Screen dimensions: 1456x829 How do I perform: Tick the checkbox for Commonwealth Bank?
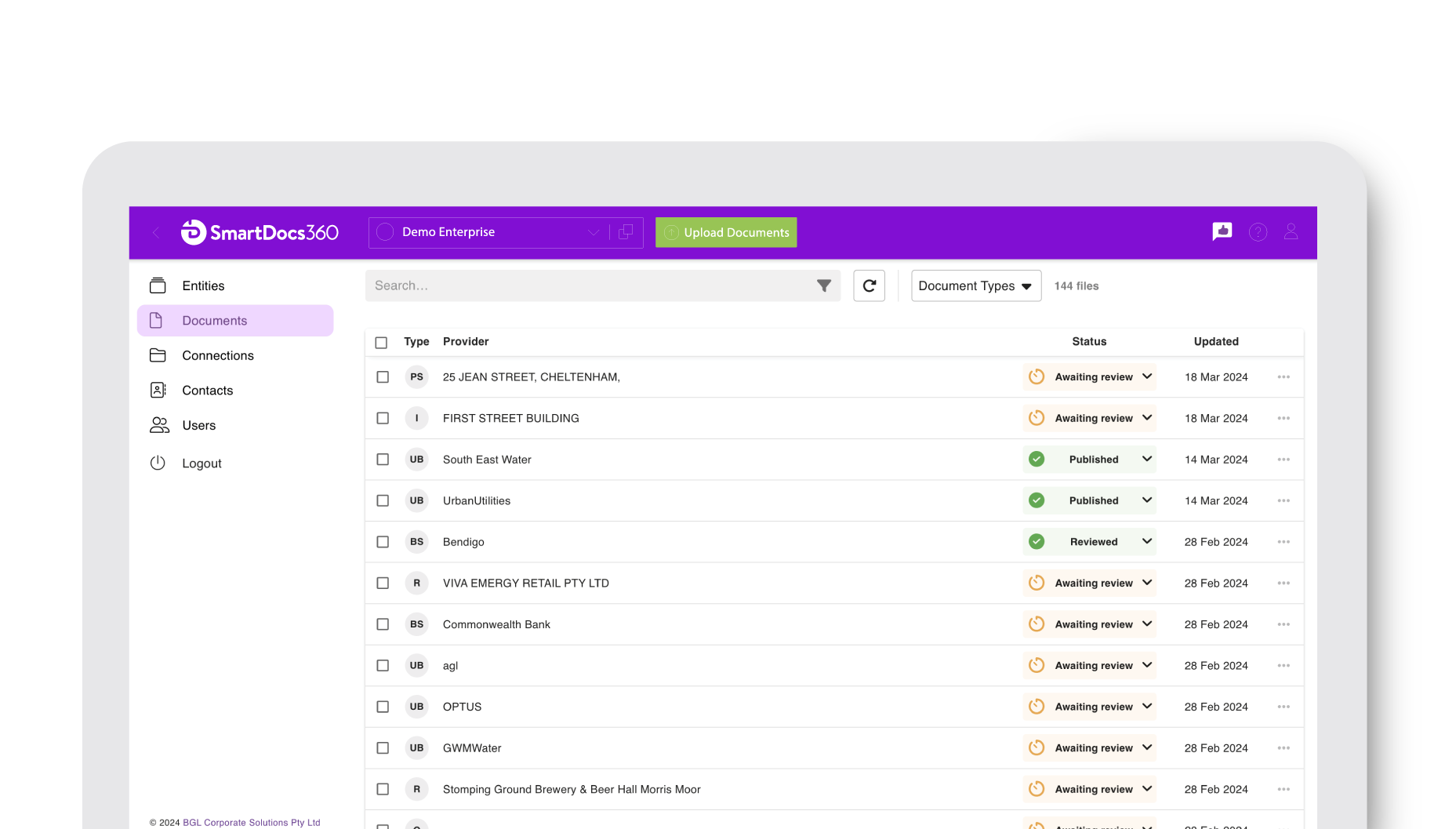point(383,624)
